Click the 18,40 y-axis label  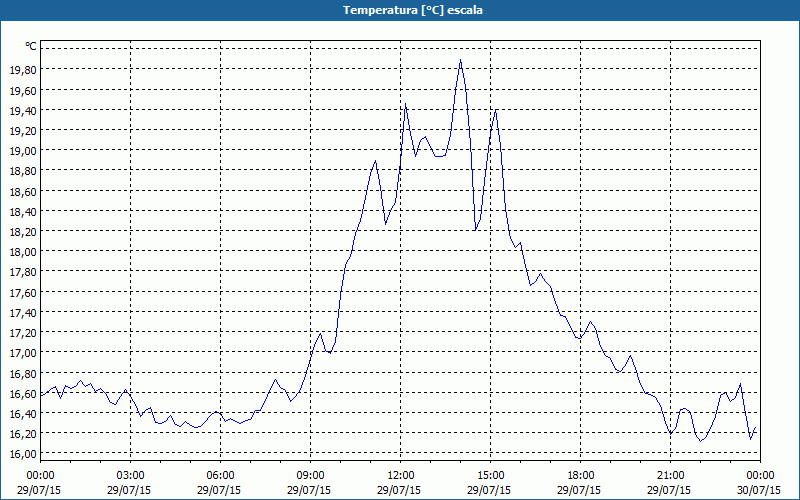(x=23, y=211)
